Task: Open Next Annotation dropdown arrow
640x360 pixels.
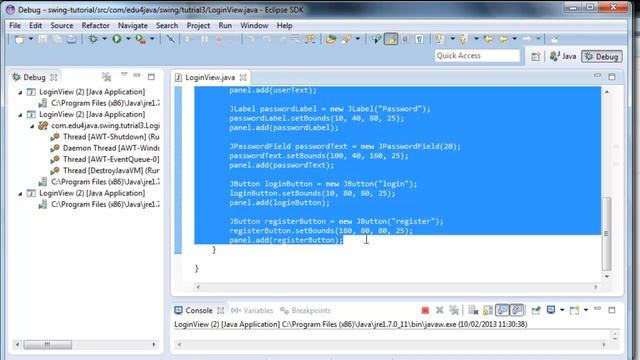Action: tap(452, 39)
